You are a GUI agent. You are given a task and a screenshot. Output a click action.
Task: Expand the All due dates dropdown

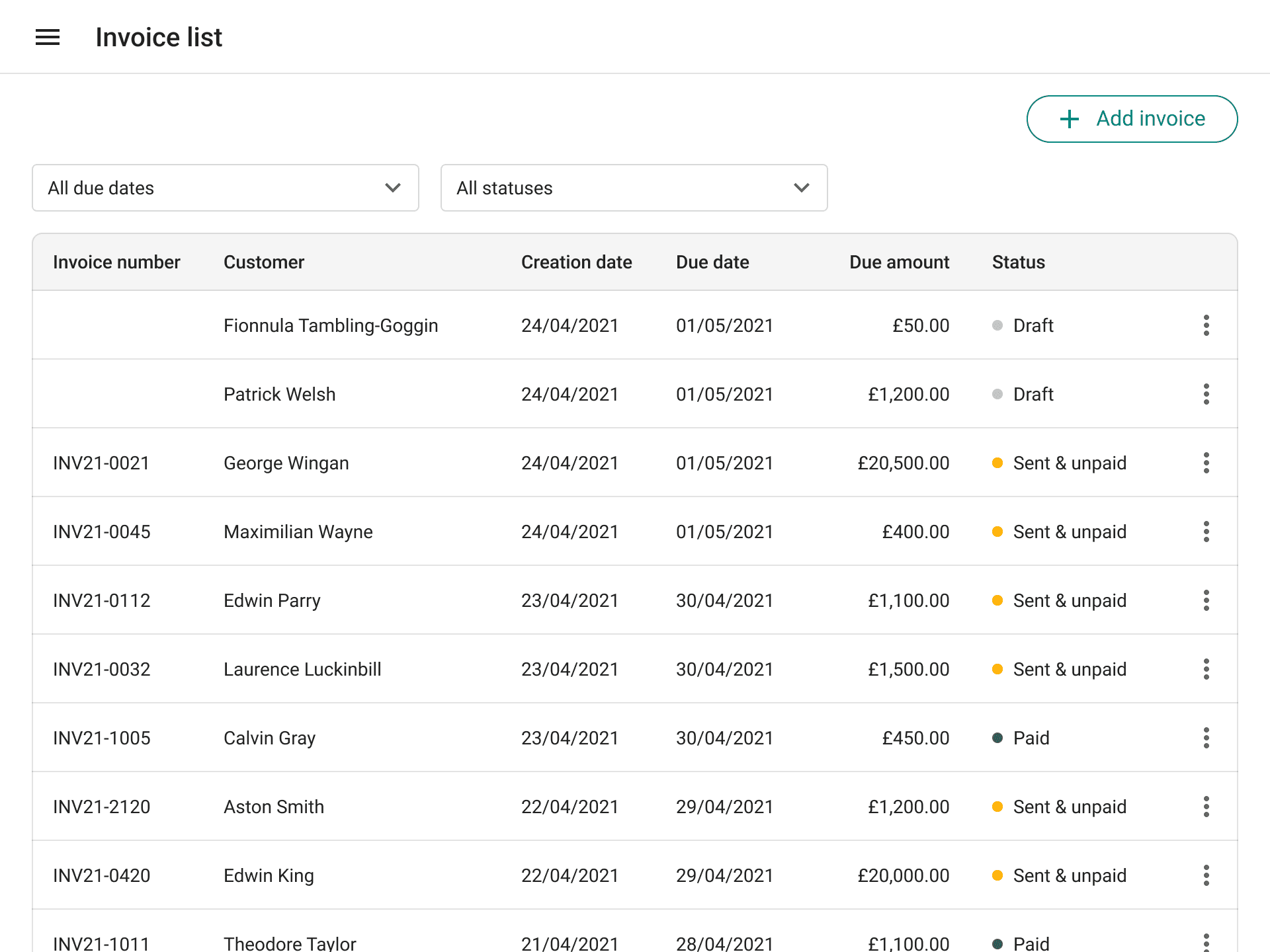(x=225, y=188)
